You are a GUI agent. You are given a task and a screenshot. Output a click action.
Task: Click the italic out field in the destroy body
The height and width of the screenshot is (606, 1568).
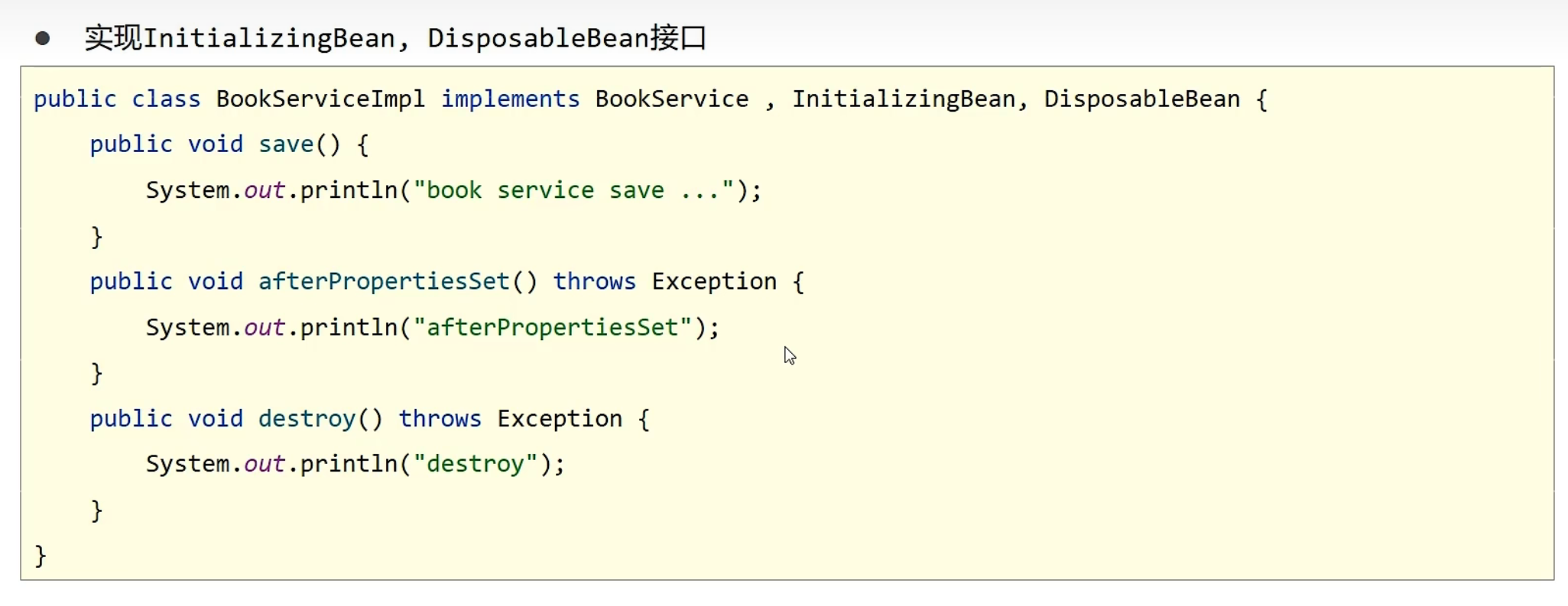265,464
